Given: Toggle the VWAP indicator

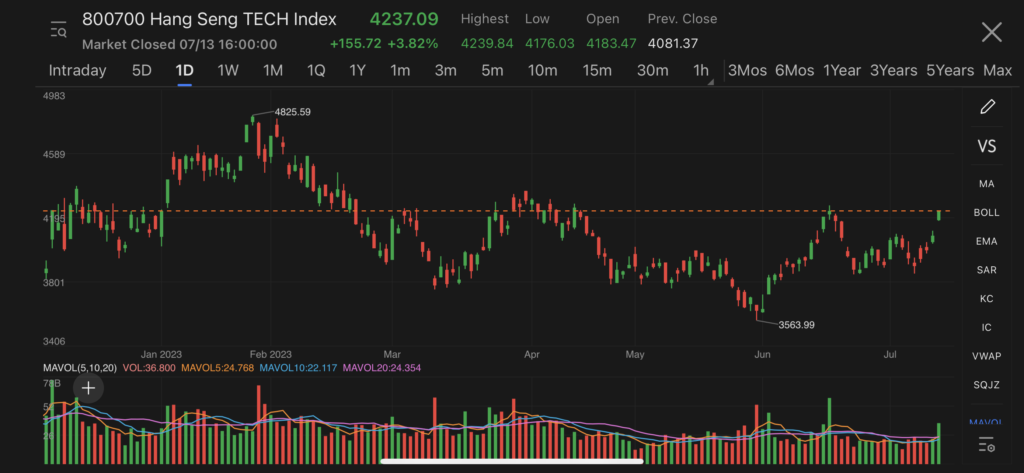Looking at the screenshot, I should click(x=986, y=356).
